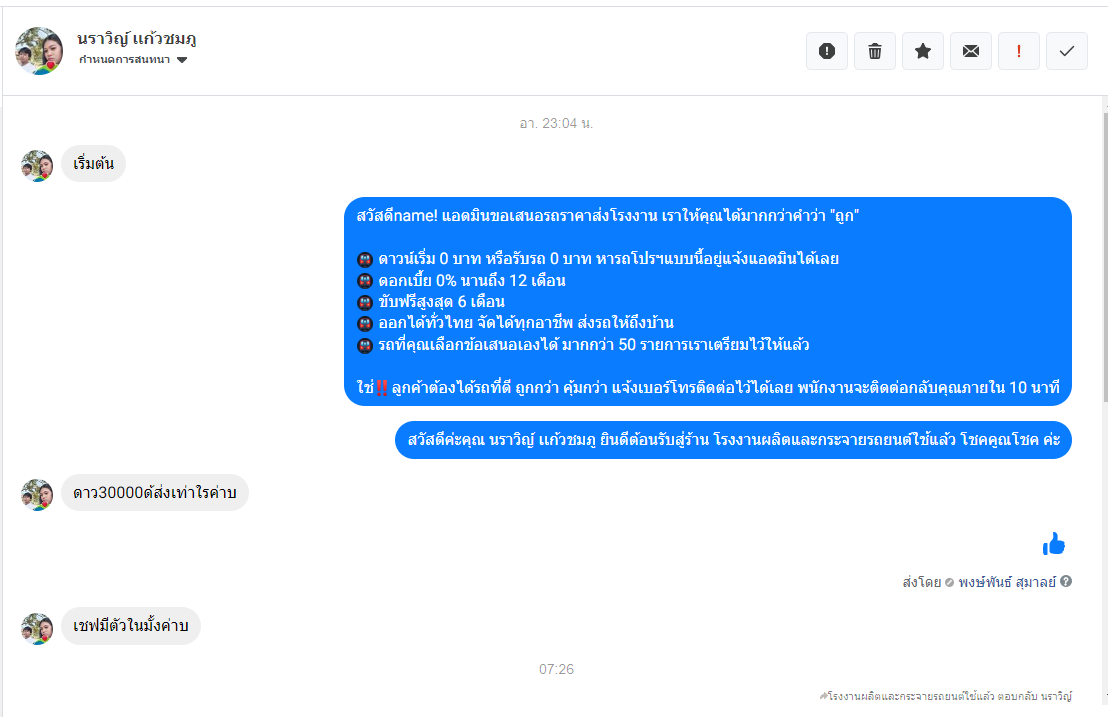Mark conversation unread with envelope icon
This screenshot has width=1108, height=717.
pyautogui.click(x=971, y=51)
